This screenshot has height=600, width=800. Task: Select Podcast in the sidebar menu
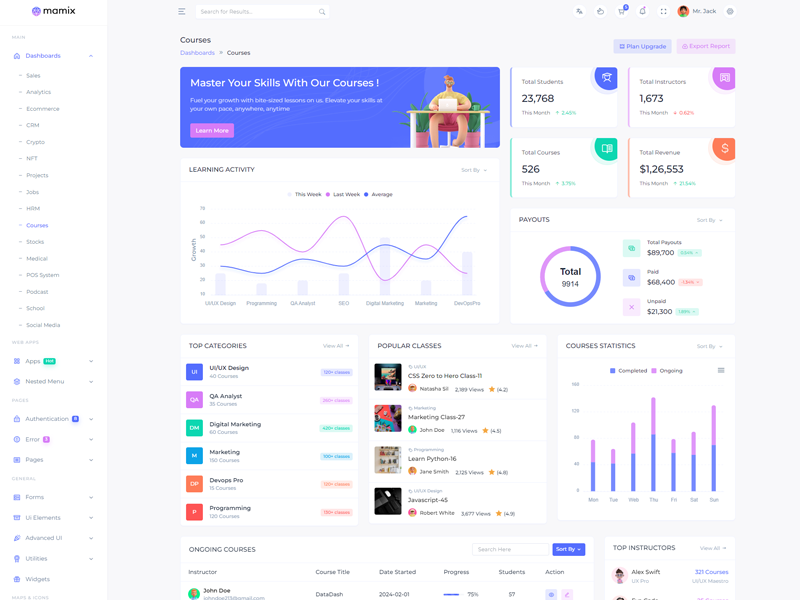tap(37, 292)
